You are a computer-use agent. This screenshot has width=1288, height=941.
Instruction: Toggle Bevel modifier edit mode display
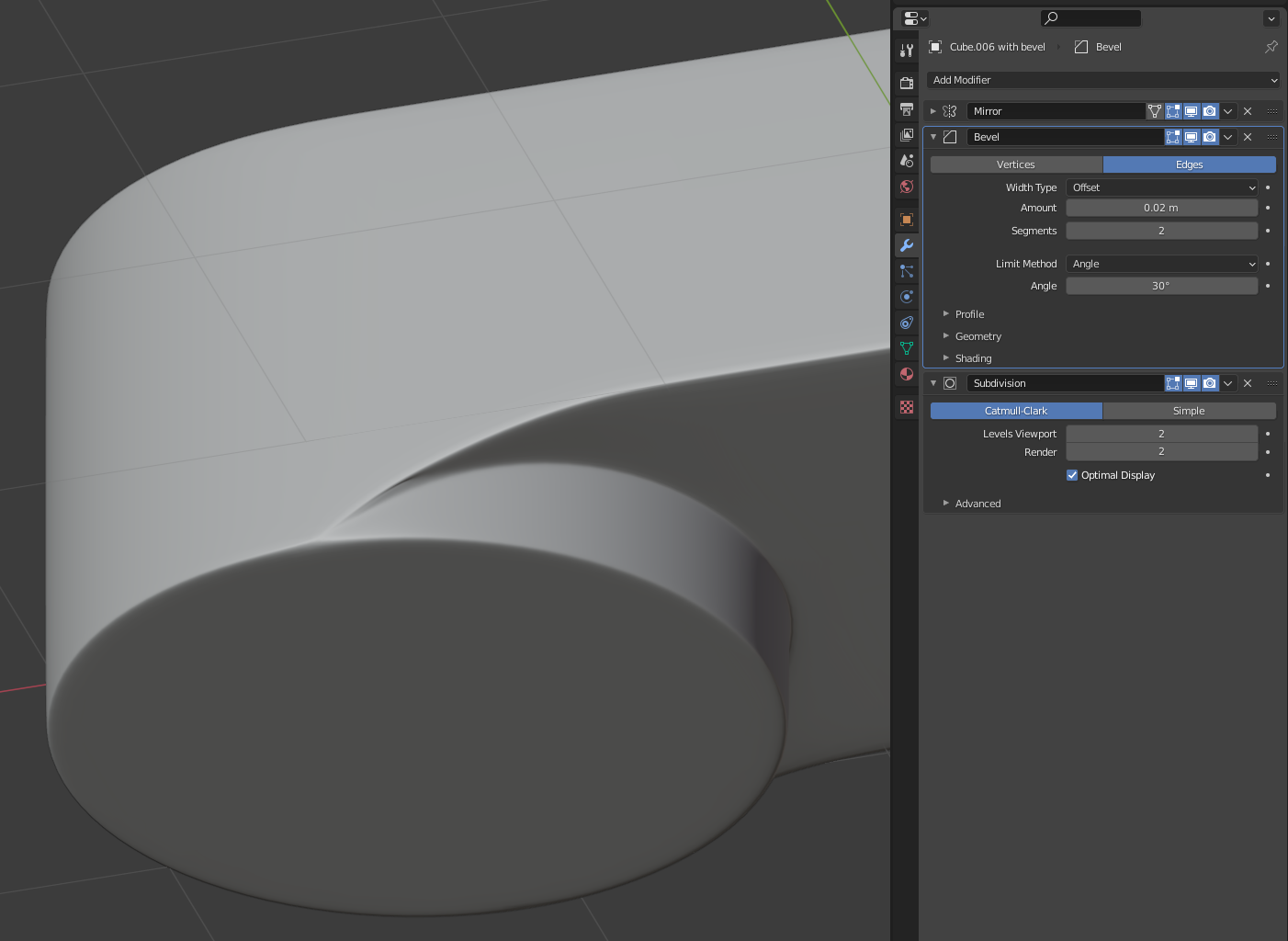pos(1173,137)
